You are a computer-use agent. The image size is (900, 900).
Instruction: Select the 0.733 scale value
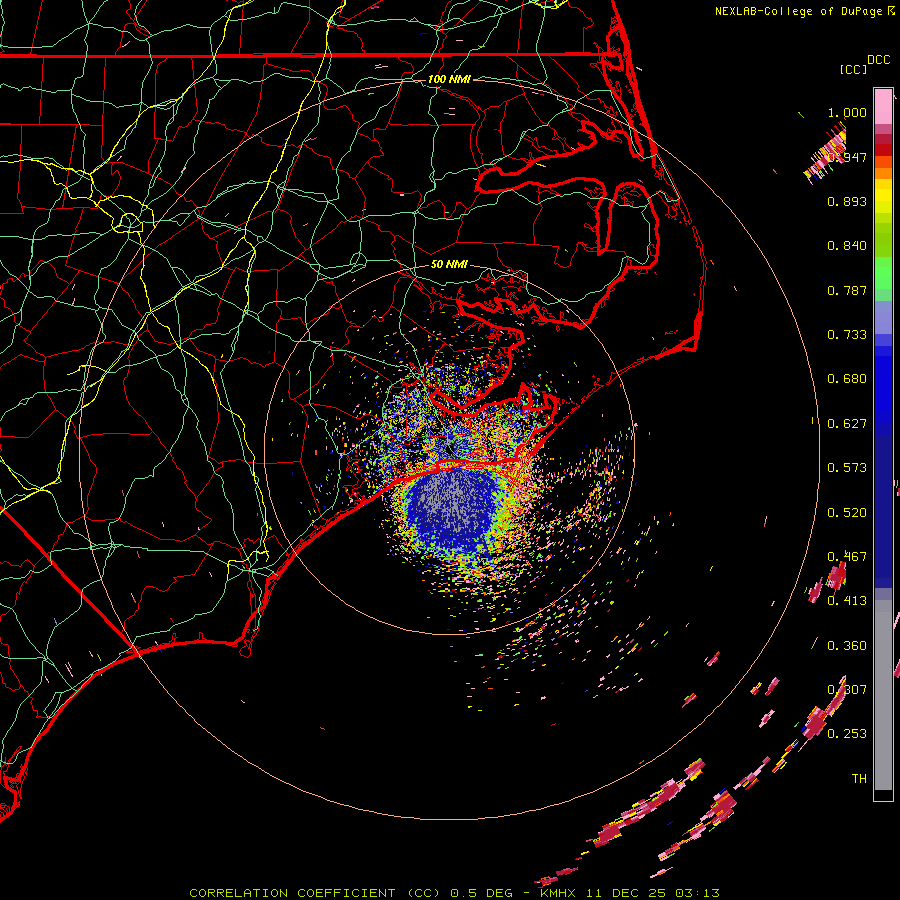click(x=847, y=335)
